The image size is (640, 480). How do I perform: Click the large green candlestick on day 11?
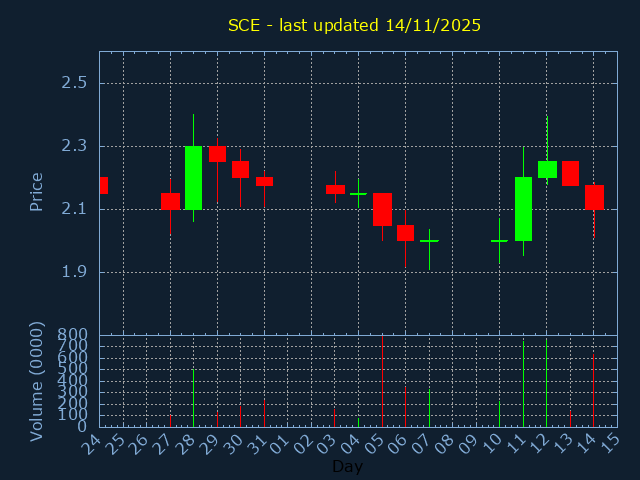pos(523,209)
